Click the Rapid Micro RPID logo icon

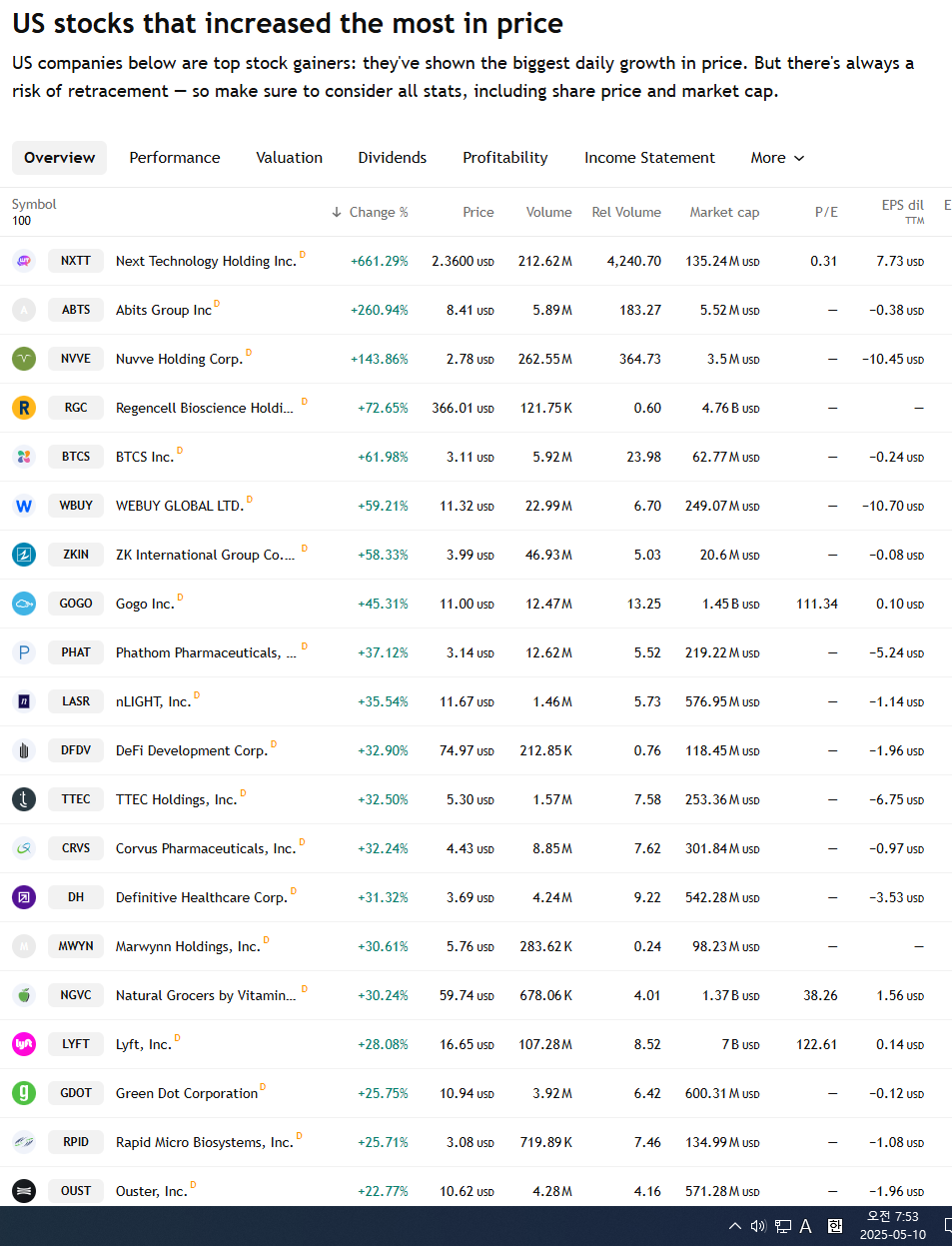24,1142
